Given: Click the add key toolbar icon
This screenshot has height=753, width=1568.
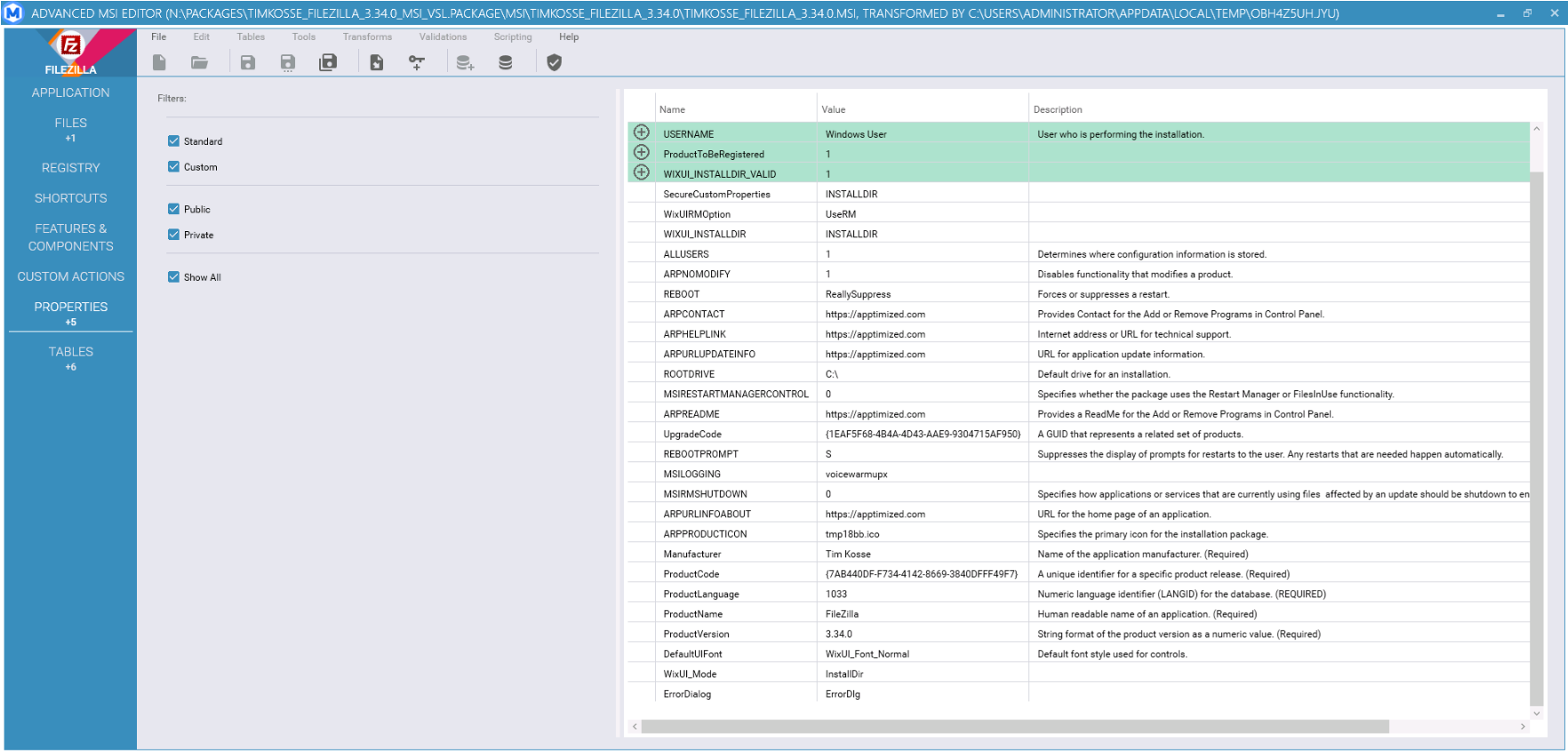Looking at the screenshot, I should click(x=416, y=62).
